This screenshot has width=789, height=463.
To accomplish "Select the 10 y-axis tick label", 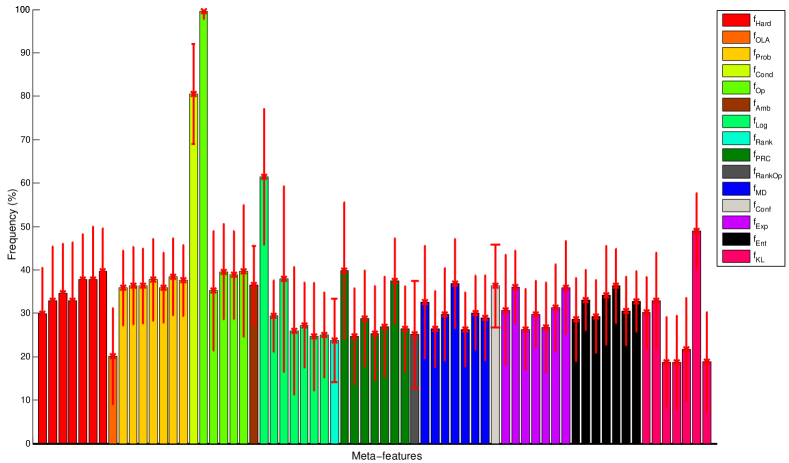I will (25, 400).
